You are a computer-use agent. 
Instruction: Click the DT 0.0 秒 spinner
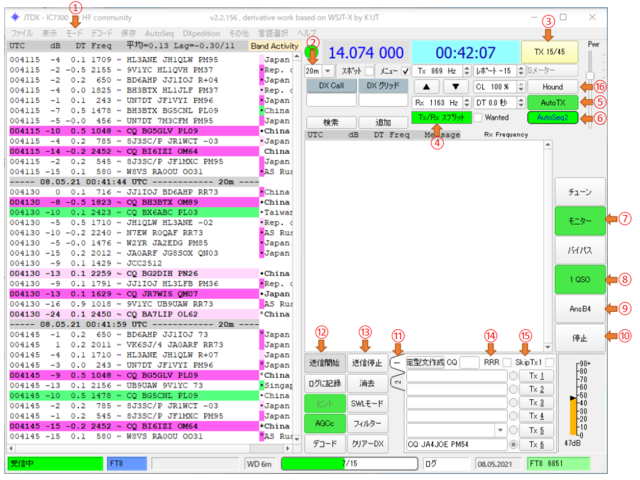coord(499,102)
